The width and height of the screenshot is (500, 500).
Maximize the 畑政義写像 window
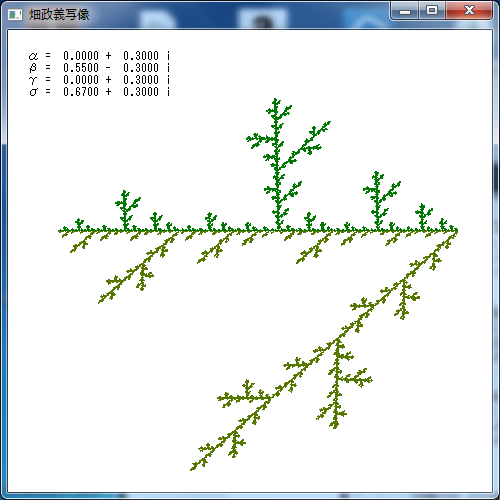point(432,11)
